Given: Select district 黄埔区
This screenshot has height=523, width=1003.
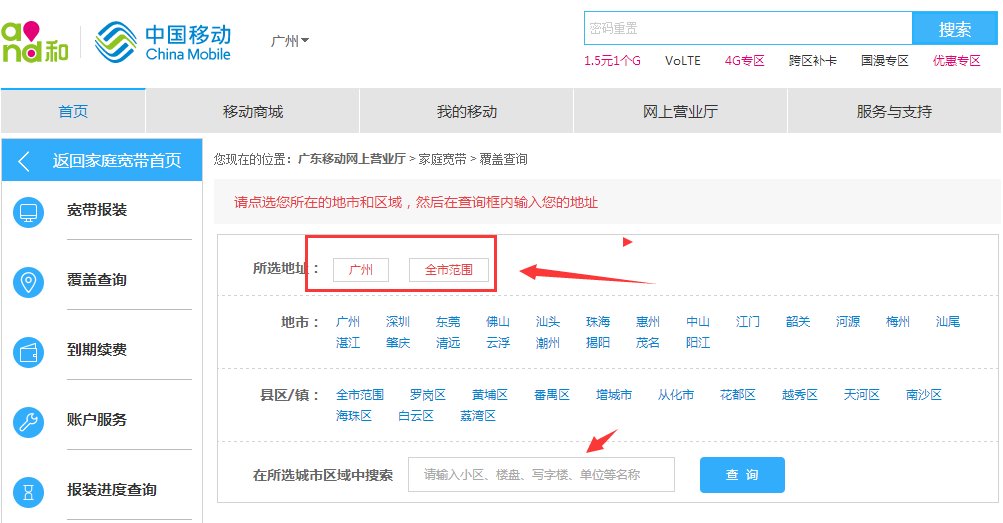Looking at the screenshot, I should tap(490, 394).
